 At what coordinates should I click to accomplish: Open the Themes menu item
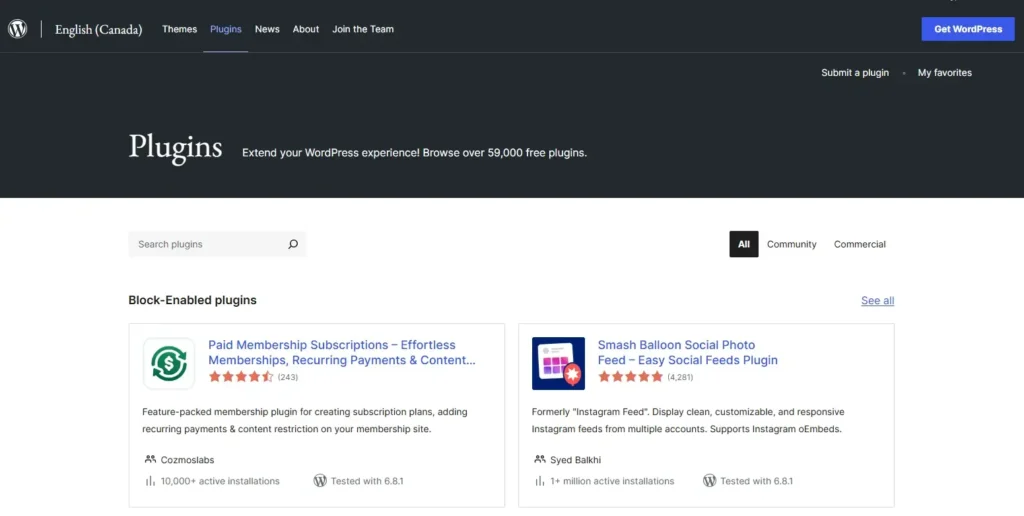point(180,29)
